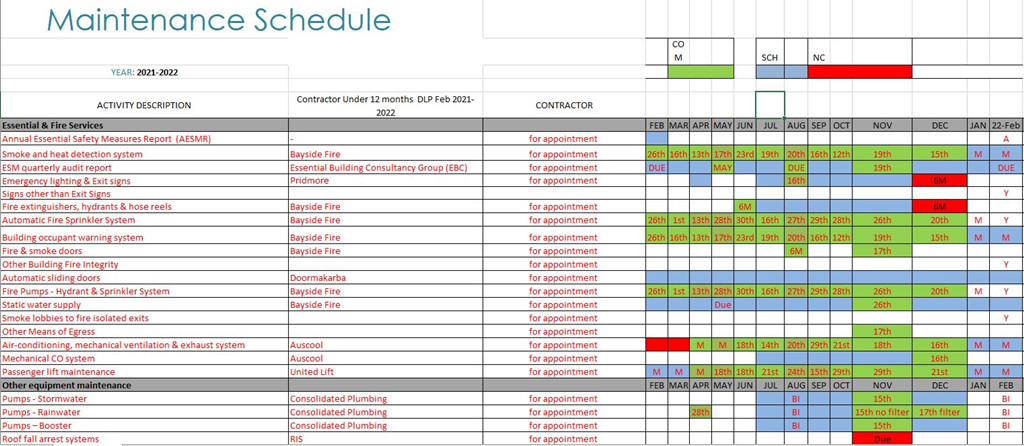Select NOV header in Other equipment maintenance row
Screen dimensions: 1024x446
pyautogui.click(x=882, y=385)
